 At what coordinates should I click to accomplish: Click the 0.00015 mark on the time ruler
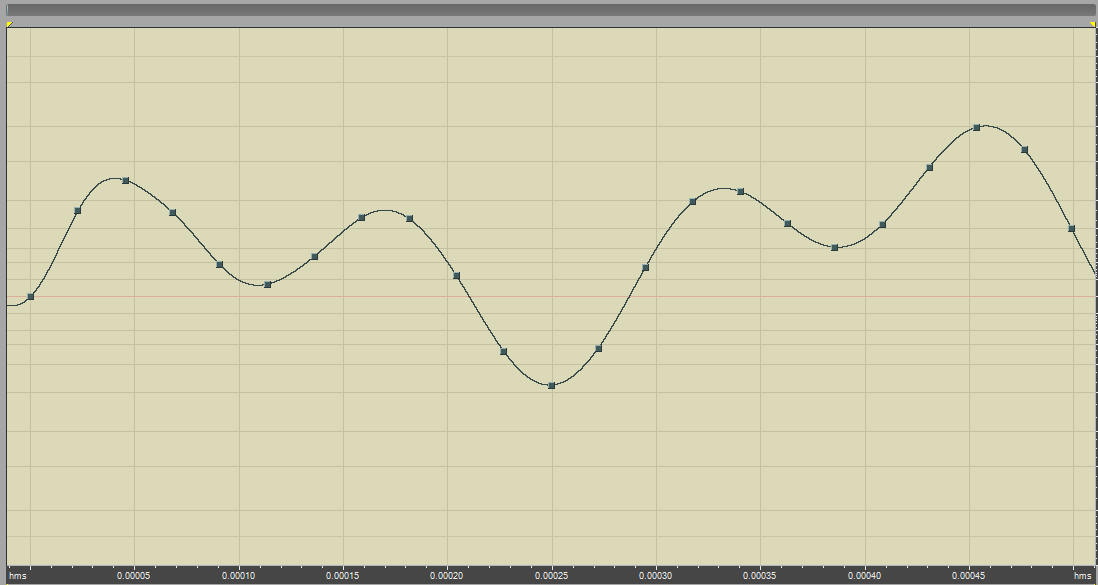tap(343, 576)
